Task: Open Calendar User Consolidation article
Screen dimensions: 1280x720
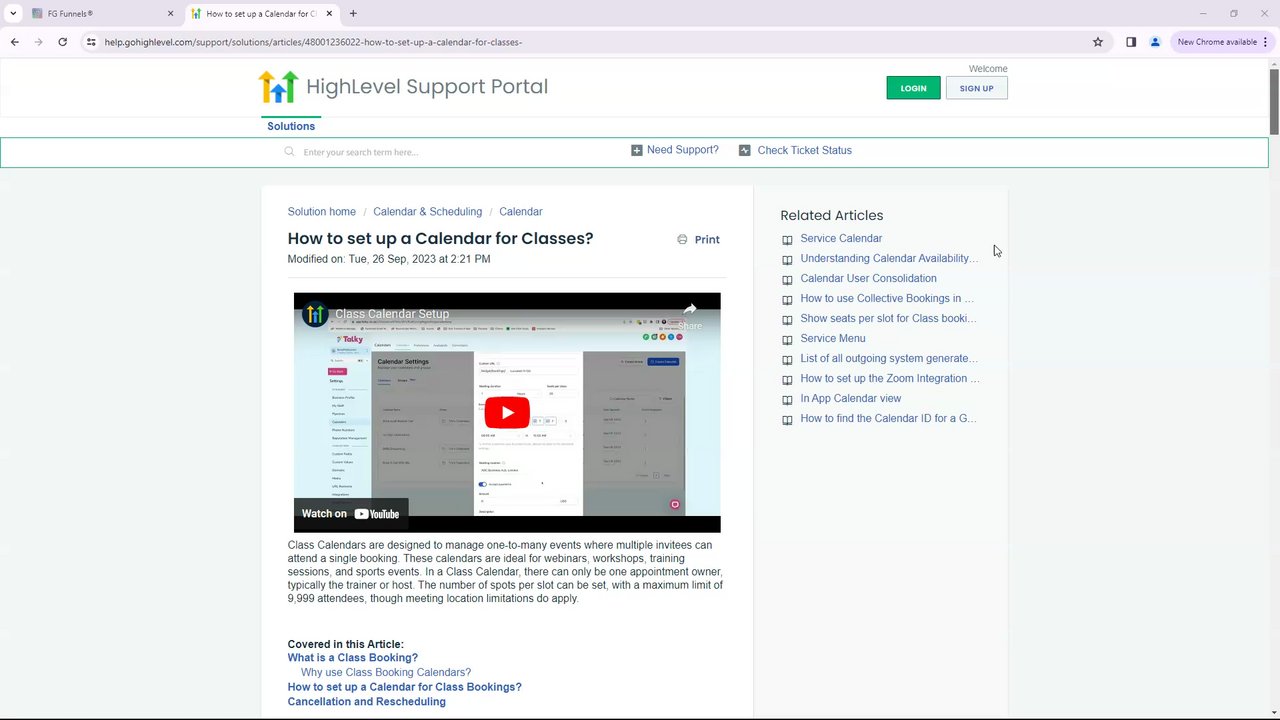Action: (x=868, y=279)
